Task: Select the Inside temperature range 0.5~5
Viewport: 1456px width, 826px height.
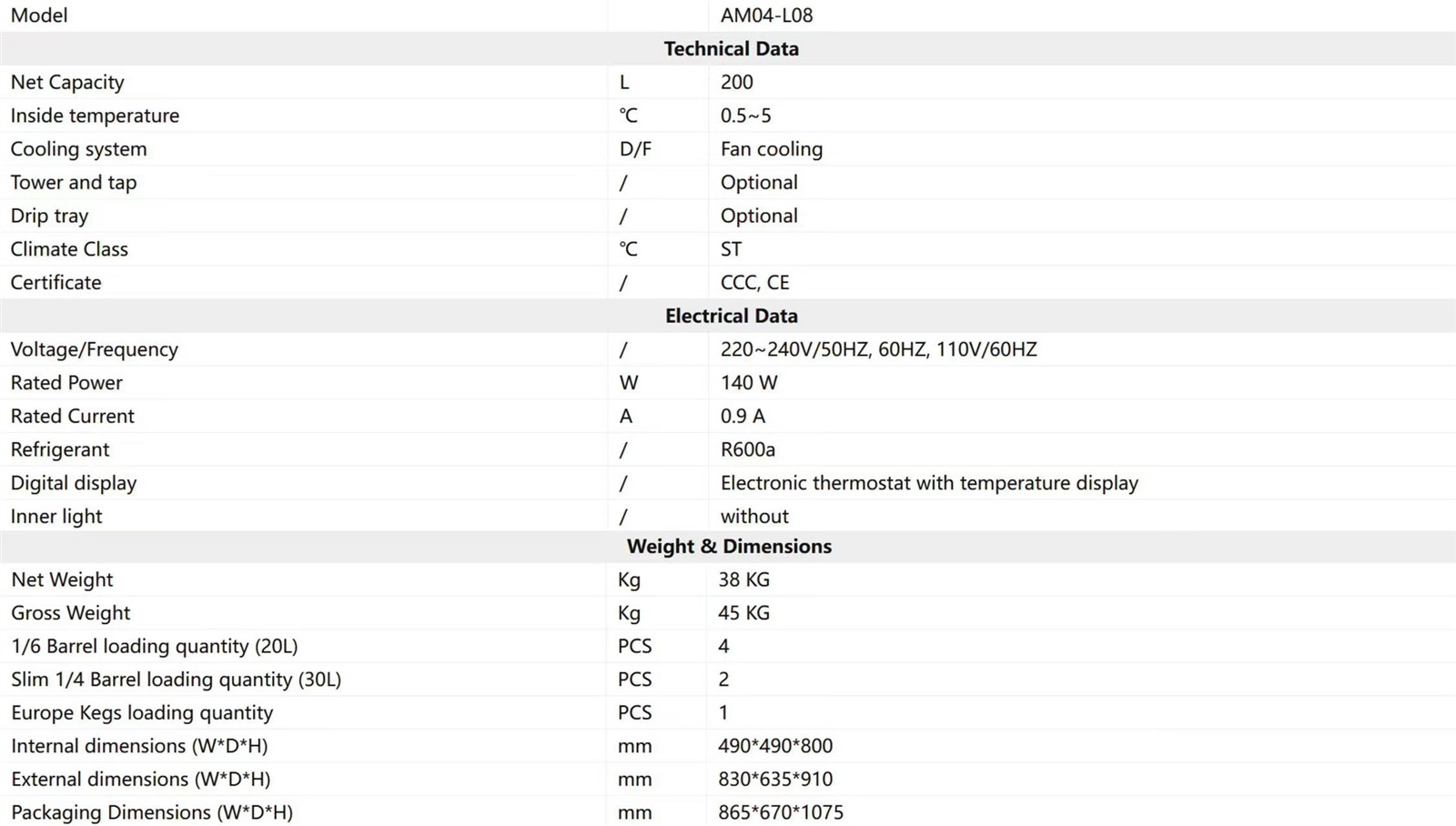Action: click(745, 116)
